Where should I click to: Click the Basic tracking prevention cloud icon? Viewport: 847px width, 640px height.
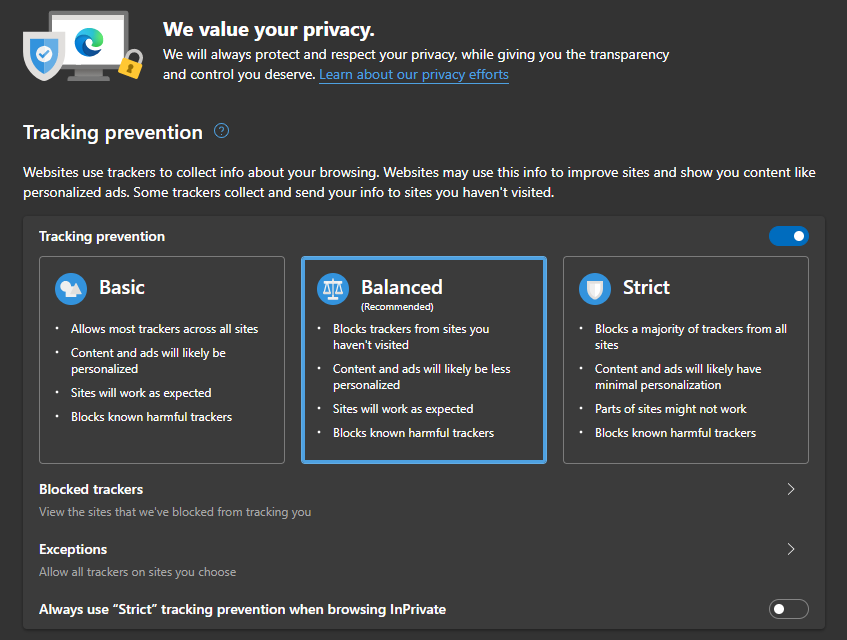click(x=70, y=288)
